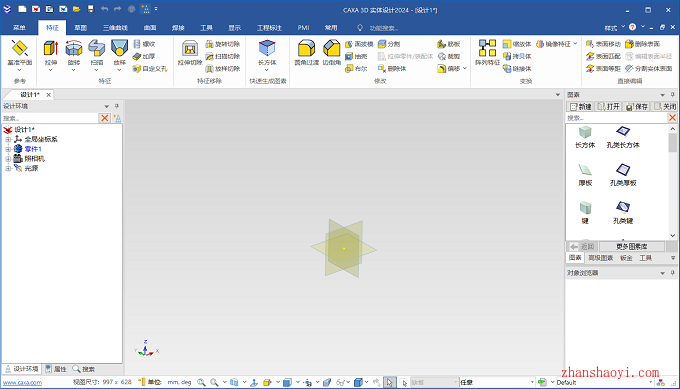Image resolution: width=680 pixels, height=389 pixels.
Task: Switch to the 草图 ribbon tab
Action: click(x=80, y=28)
